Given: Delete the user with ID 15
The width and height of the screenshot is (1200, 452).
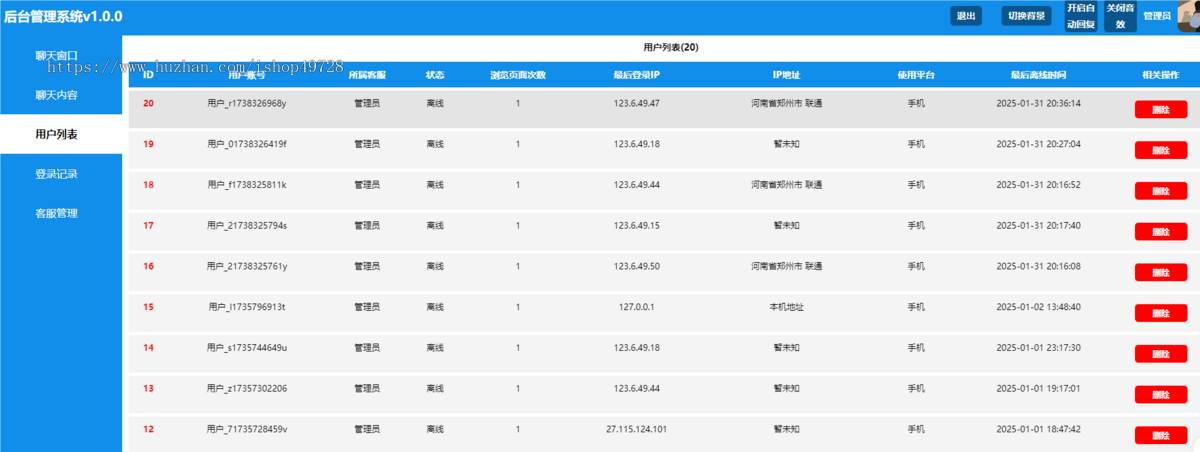Looking at the screenshot, I should click(1160, 313).
